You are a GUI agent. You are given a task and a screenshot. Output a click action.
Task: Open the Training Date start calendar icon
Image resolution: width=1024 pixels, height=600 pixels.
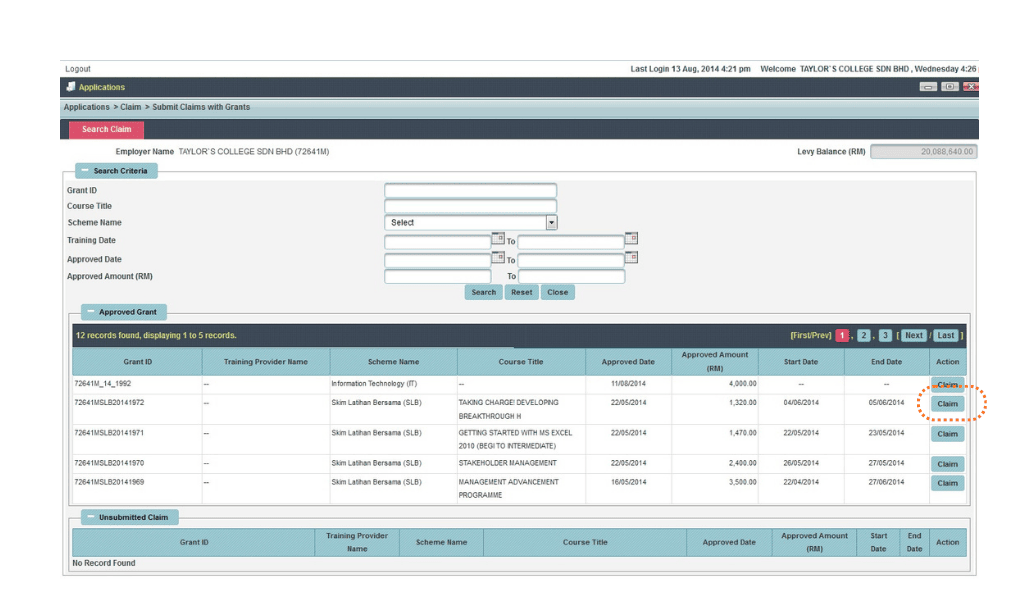[498, 238]
